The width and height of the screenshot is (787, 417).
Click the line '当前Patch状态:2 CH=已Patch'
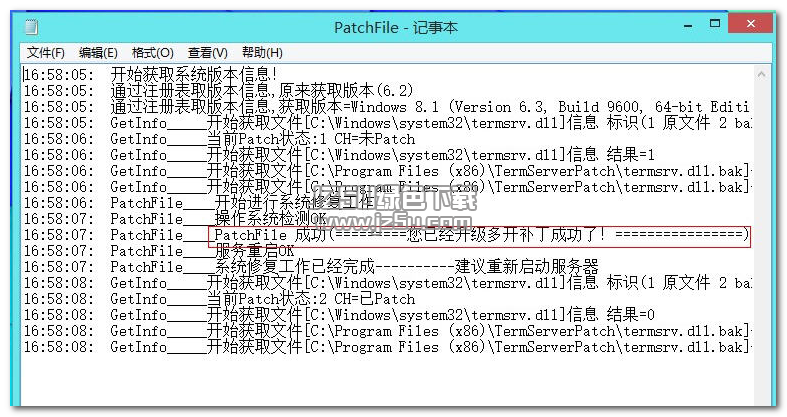click(219, 299)
